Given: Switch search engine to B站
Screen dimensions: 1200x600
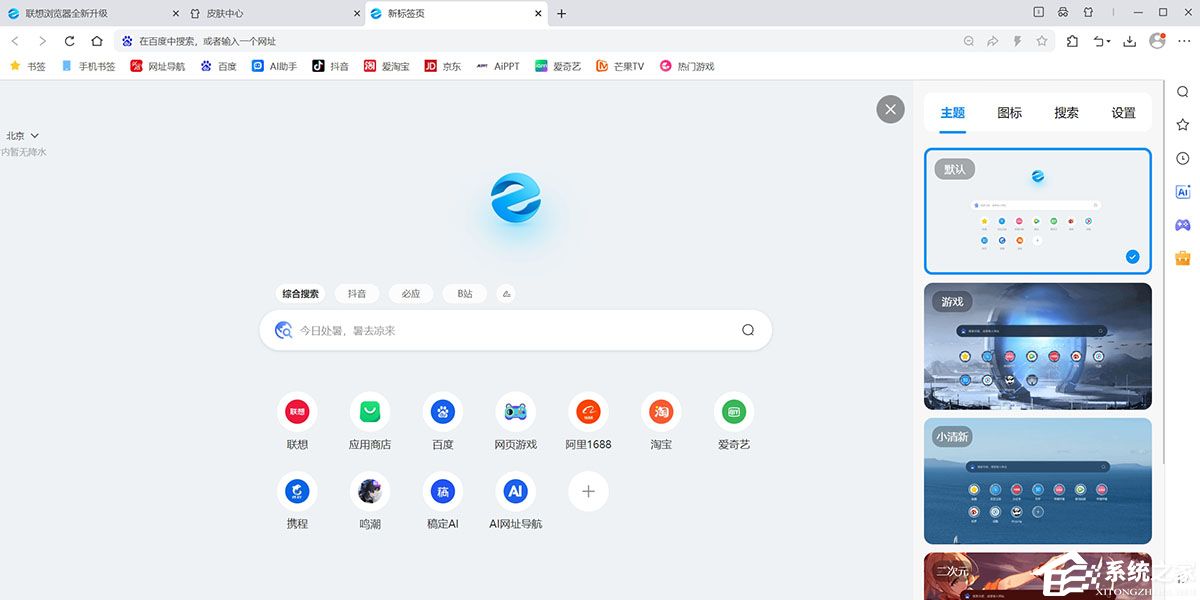Looking at the screenshot, I should pyautogui.click(x=464, y=294).
